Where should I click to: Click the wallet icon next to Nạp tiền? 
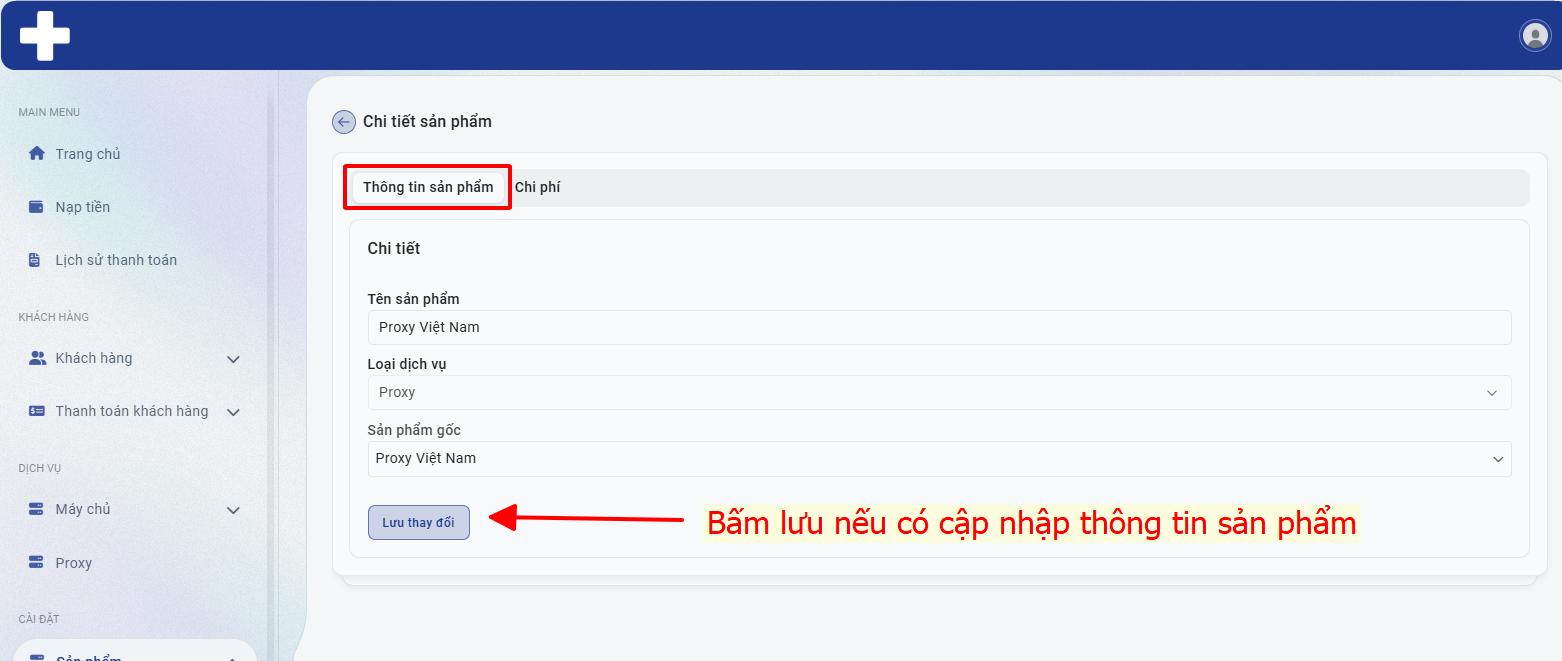(37, 207)
